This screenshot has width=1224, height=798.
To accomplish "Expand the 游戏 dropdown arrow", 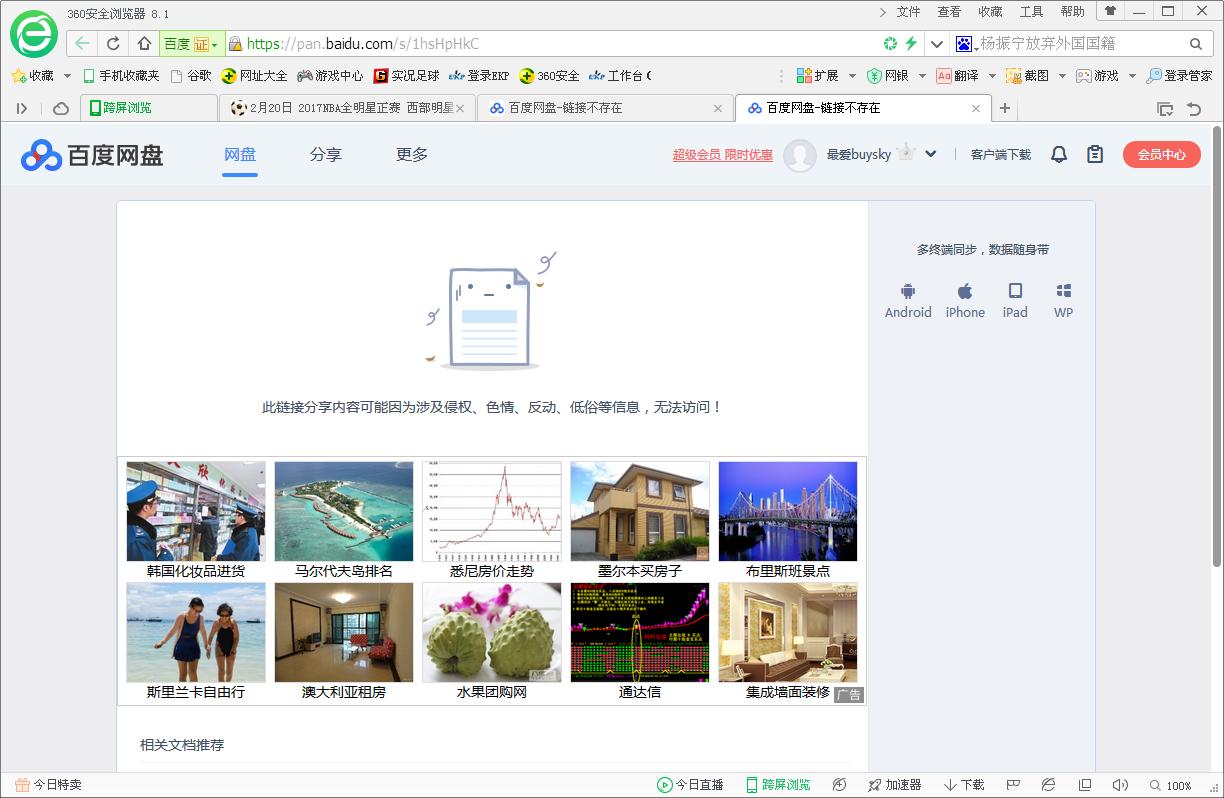I will [x=1131, y=76].
